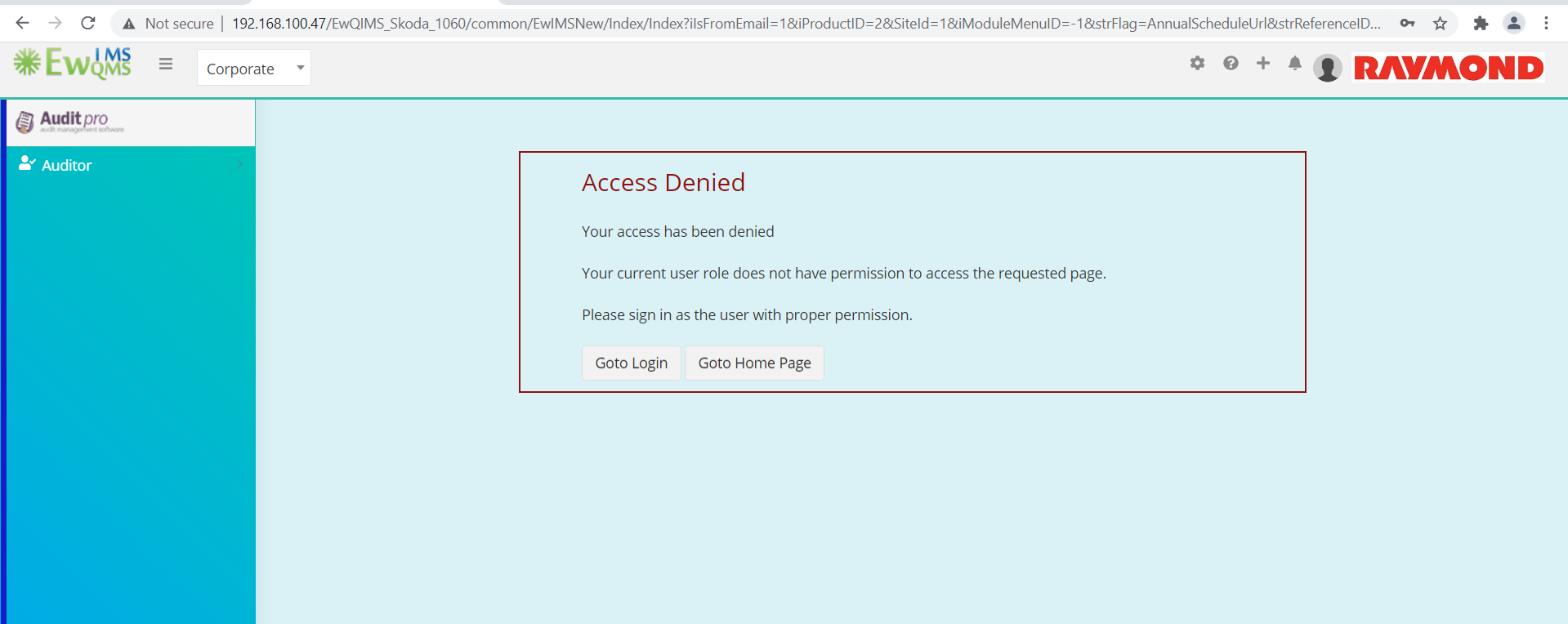The height and width of the screenshot is (624, 1568).
Task: Click the EwQIMS logo
Action: [x=73, y=63]
